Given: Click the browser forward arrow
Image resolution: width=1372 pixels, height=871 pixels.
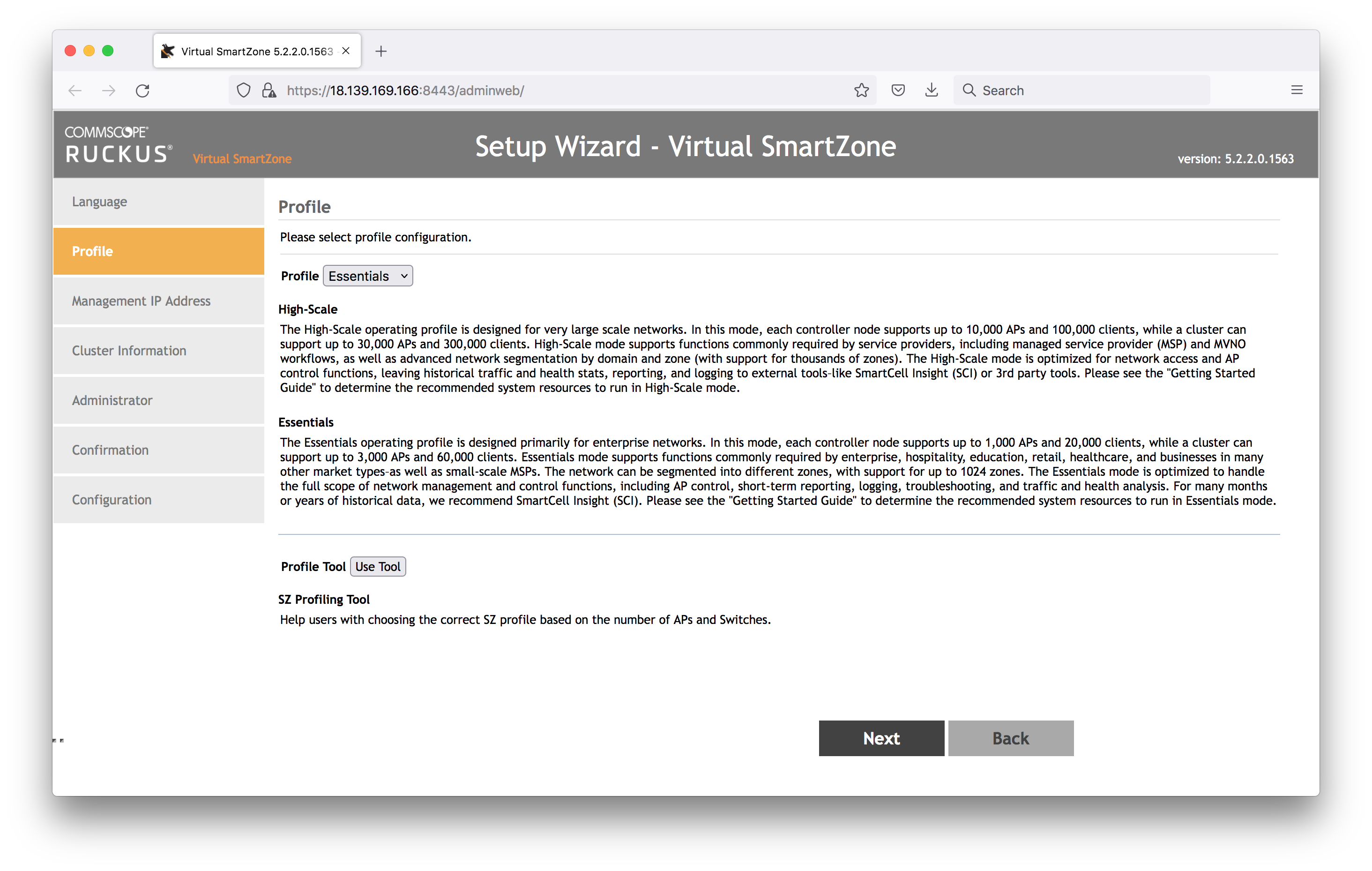Looking at the screenshot, I should [109, 90].
